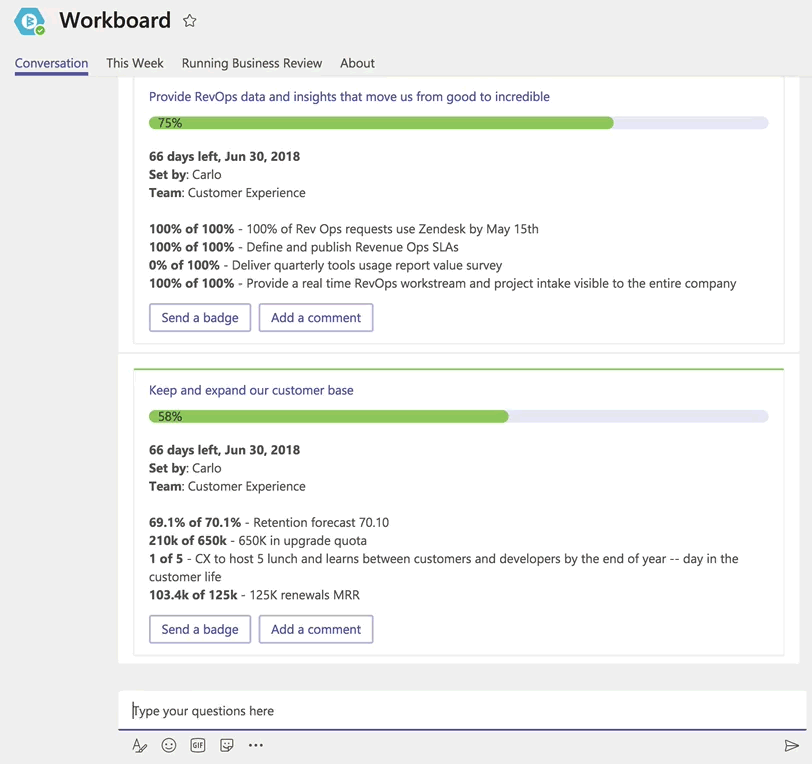This screenshot has width=812, height=764.
Task: Open the text format icon in compose bar
Action: pos(139,745)
